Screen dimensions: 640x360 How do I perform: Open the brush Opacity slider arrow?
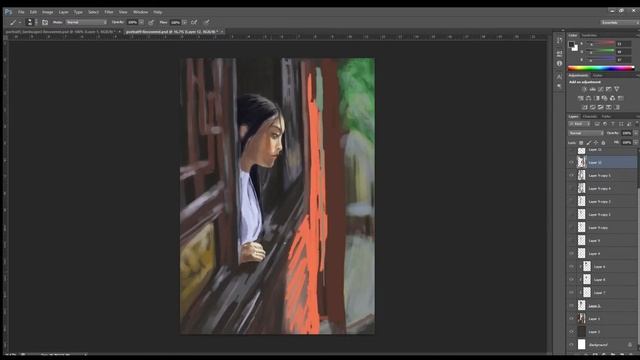point(141,22)
